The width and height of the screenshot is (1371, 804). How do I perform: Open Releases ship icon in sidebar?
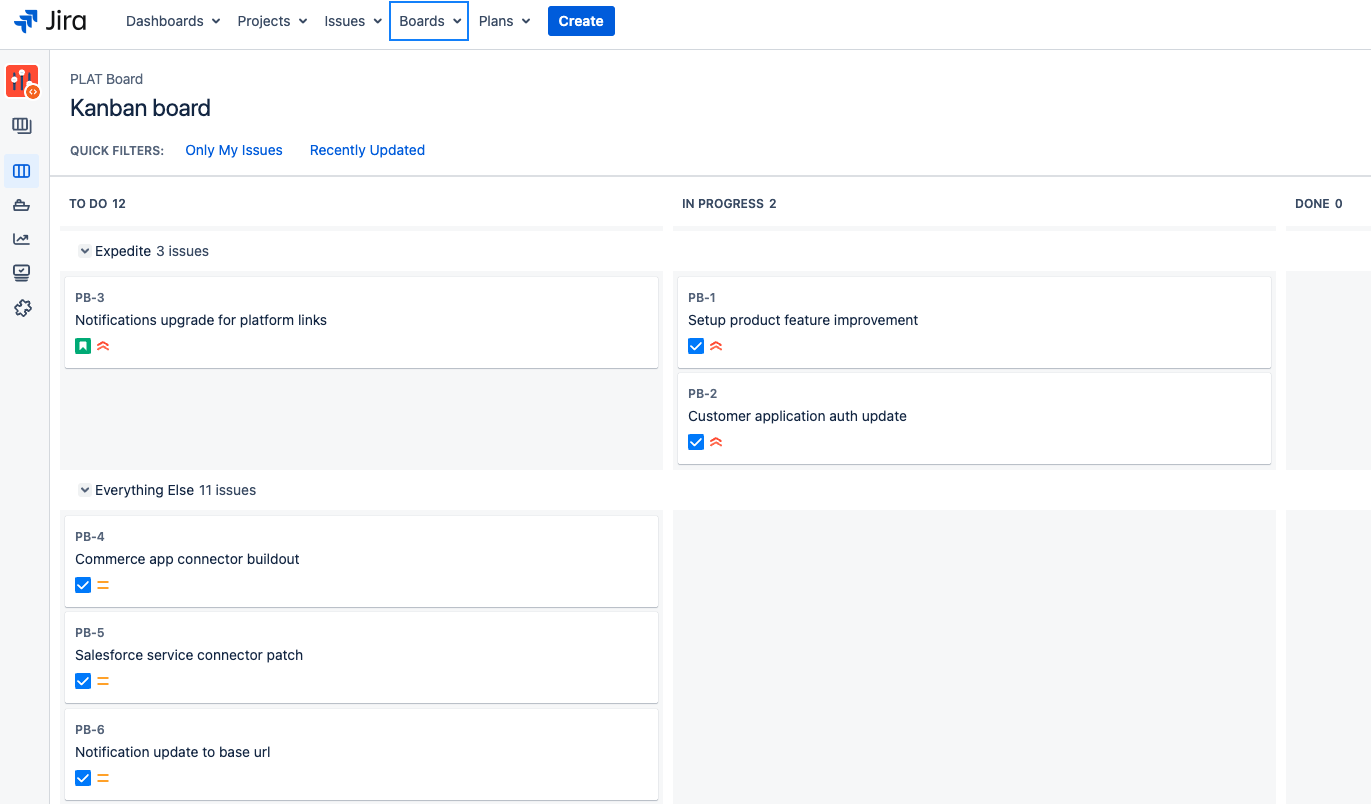click(22, 206)
